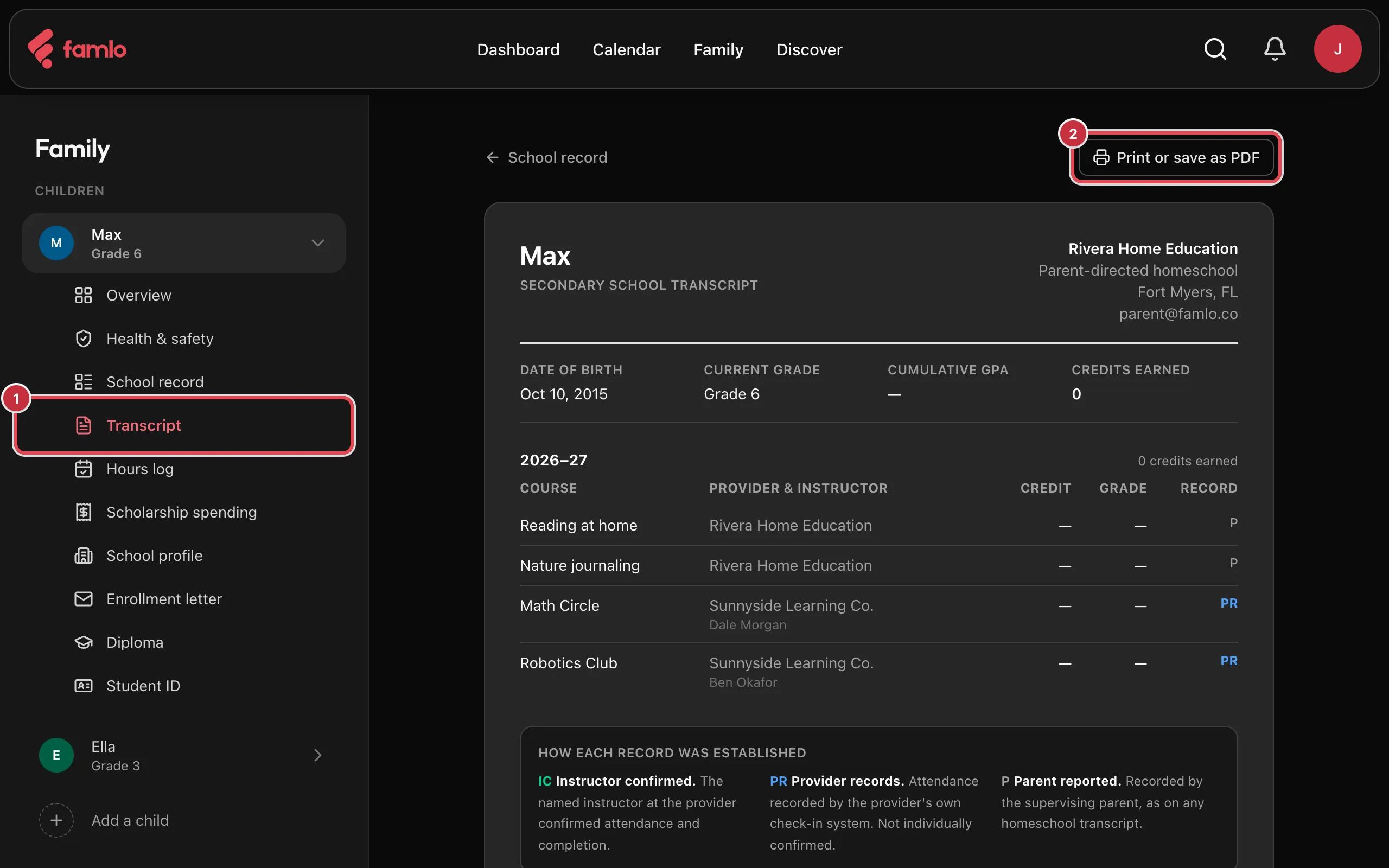Open Discover in top navigation
Screen dimensions: 1389x868
point(809,49)
